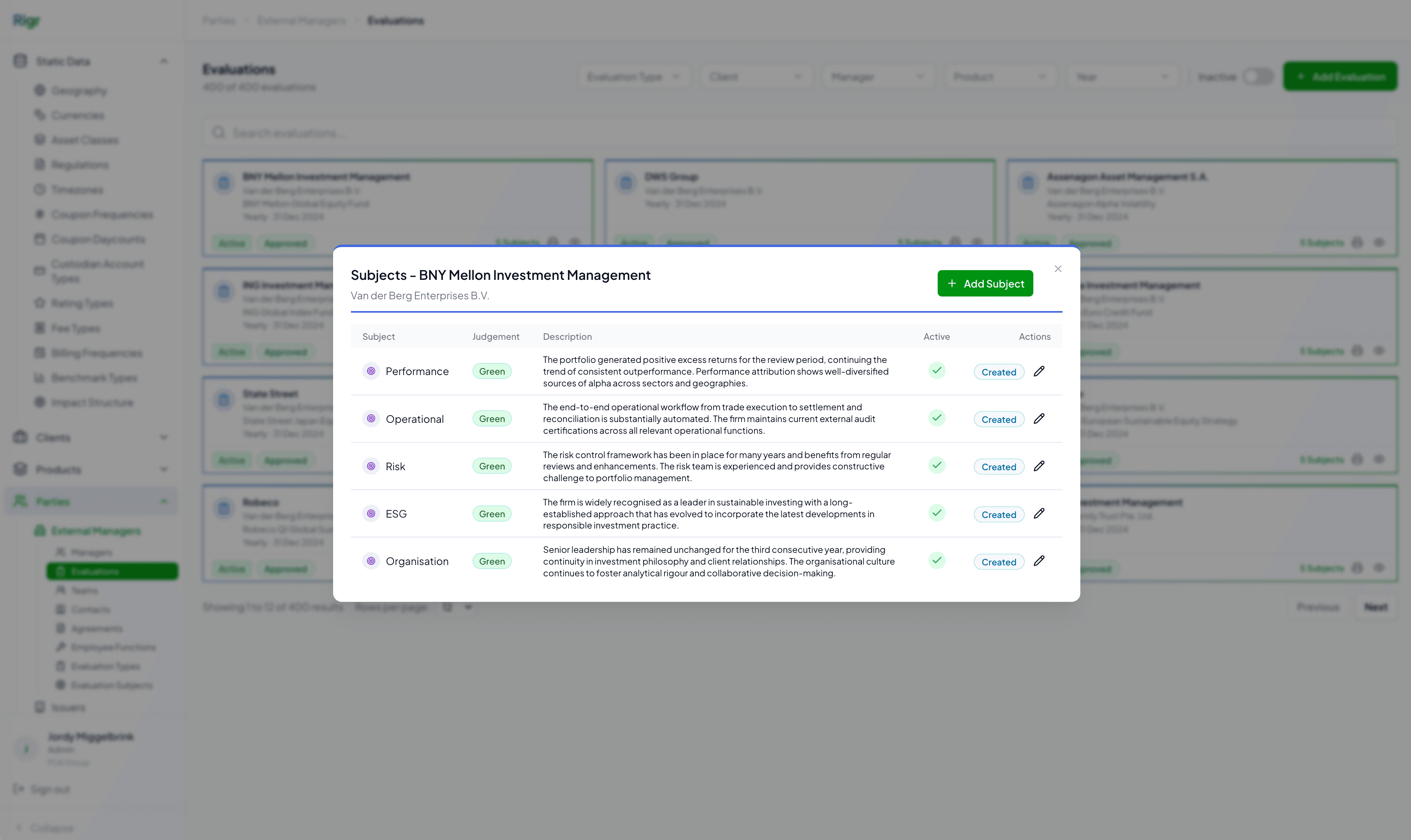
Task: Click the Subject column header
Action: [x=378, y=337]
